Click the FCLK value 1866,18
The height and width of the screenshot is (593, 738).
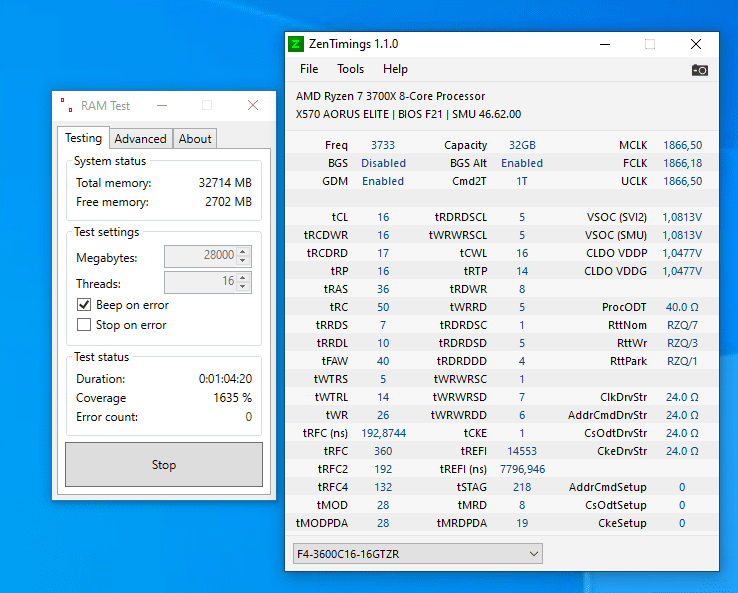click(682, 163)
